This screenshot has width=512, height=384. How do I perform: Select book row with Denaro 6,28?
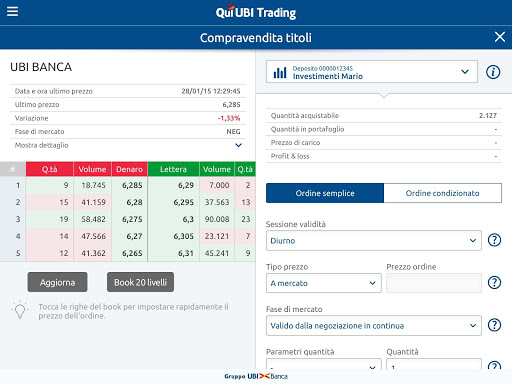pyautogui.click(x=128, y=202)
